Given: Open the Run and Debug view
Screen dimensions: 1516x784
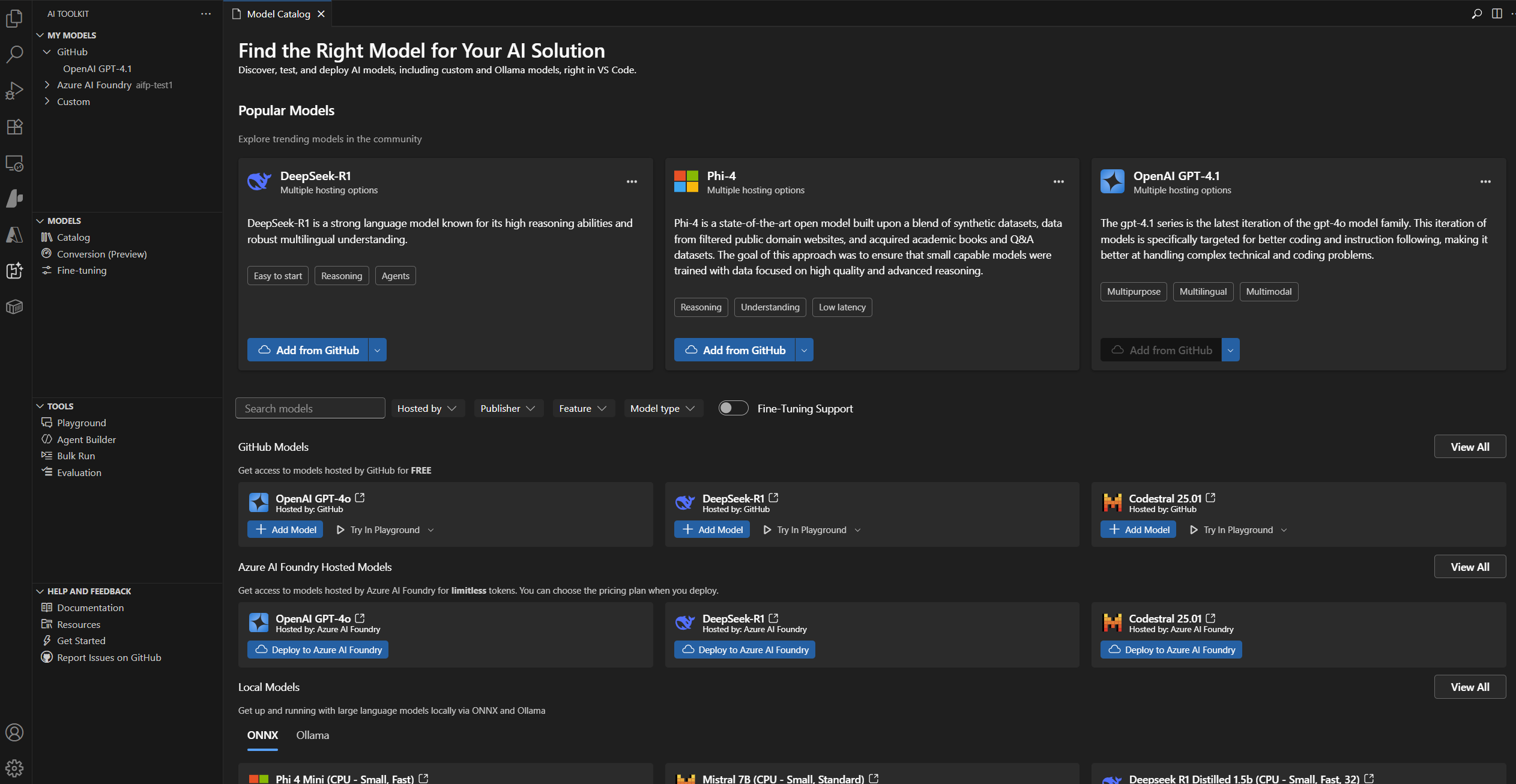Looking at the screenshot, I should [x=14, y=90].
